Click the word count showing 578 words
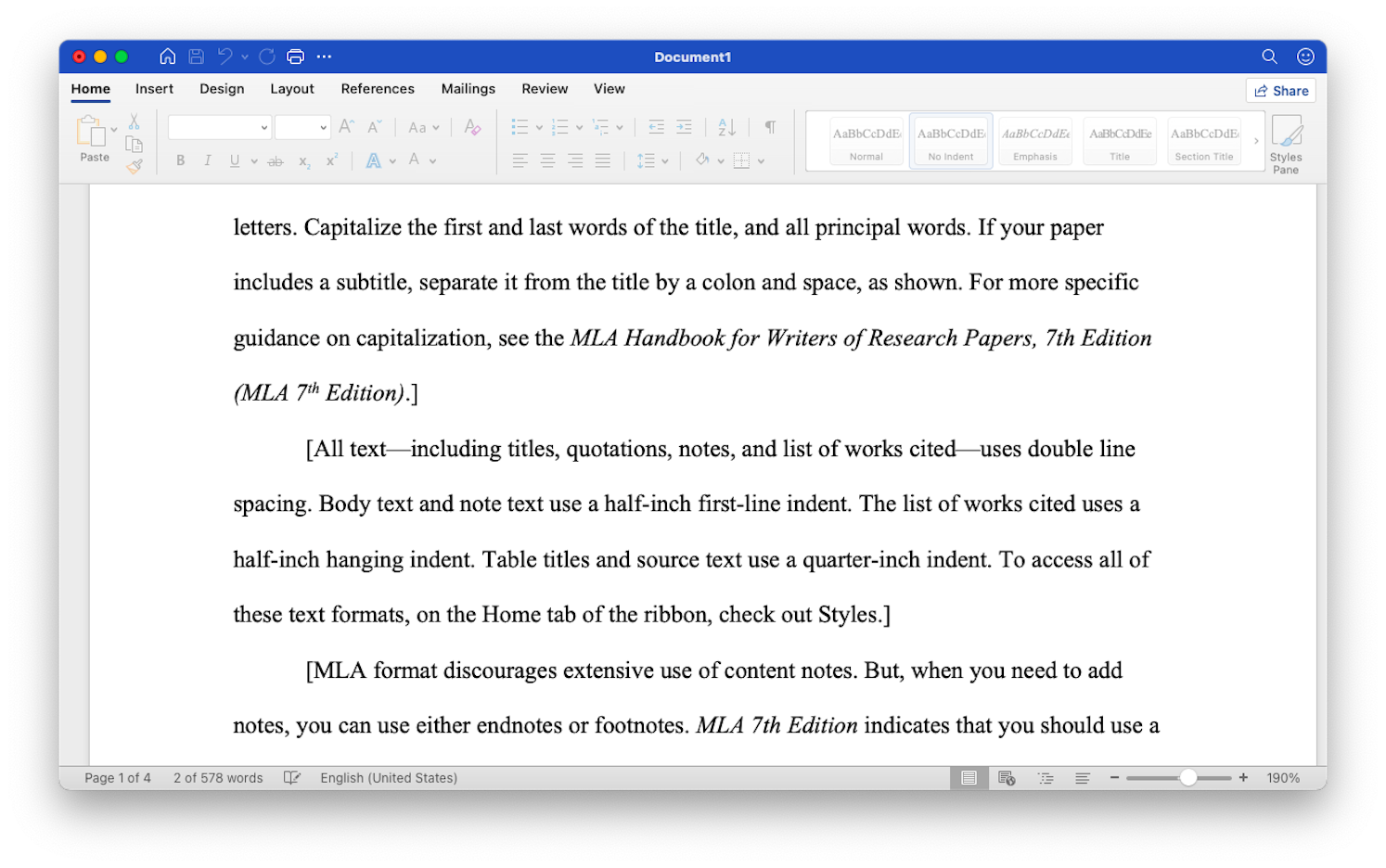1386x868 pixels. 217,777
